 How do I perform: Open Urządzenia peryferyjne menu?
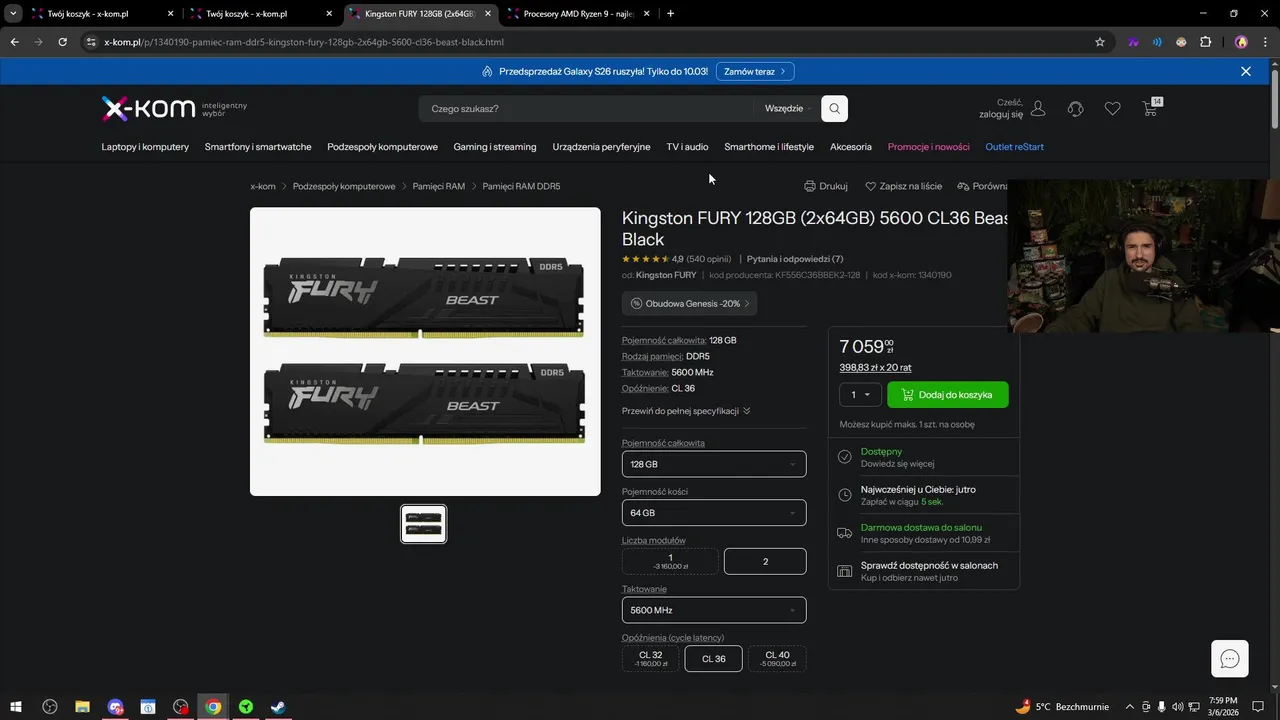[x=602, y=147]
